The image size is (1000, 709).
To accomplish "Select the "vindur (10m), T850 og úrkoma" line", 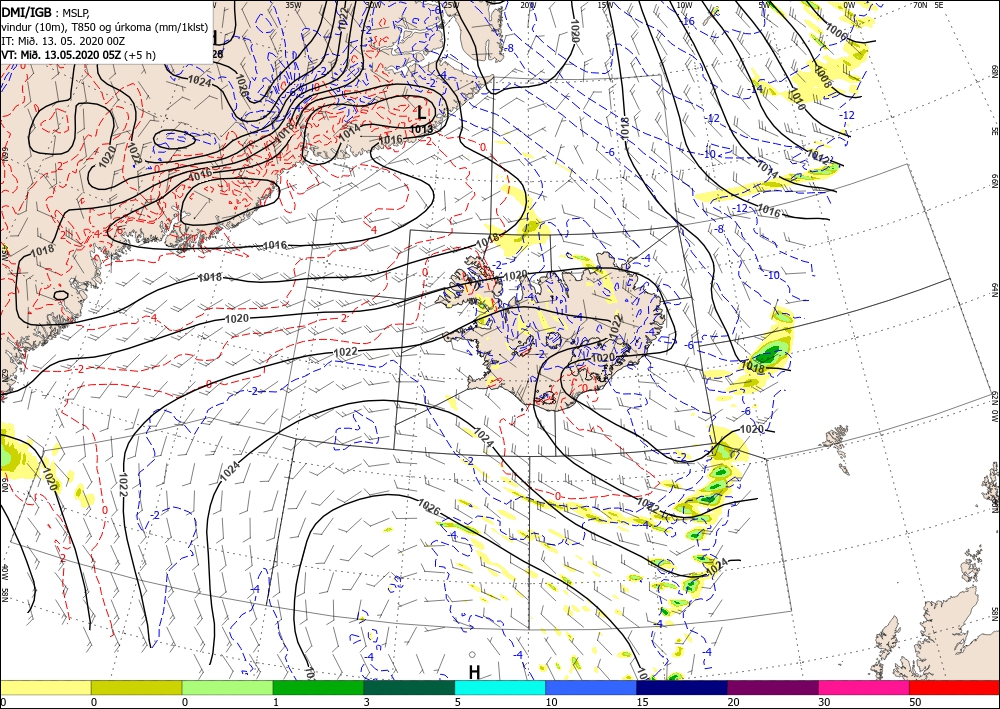I will pyautogui.click(x=104, y=27).
